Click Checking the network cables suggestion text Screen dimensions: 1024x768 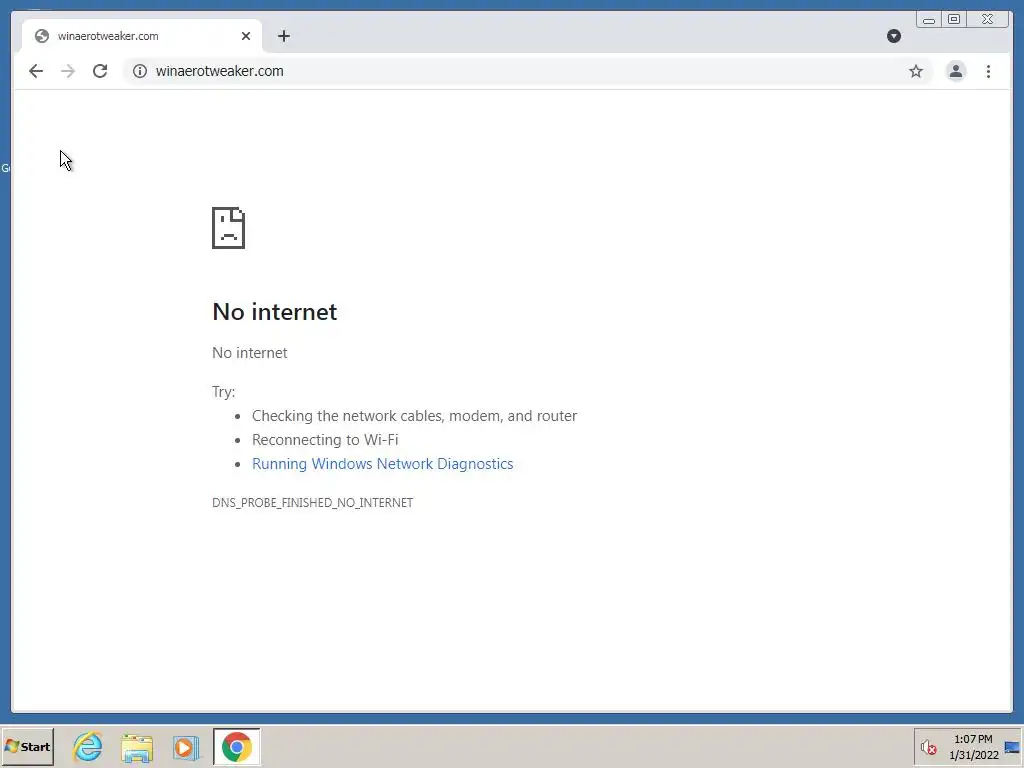coord(415,416)
